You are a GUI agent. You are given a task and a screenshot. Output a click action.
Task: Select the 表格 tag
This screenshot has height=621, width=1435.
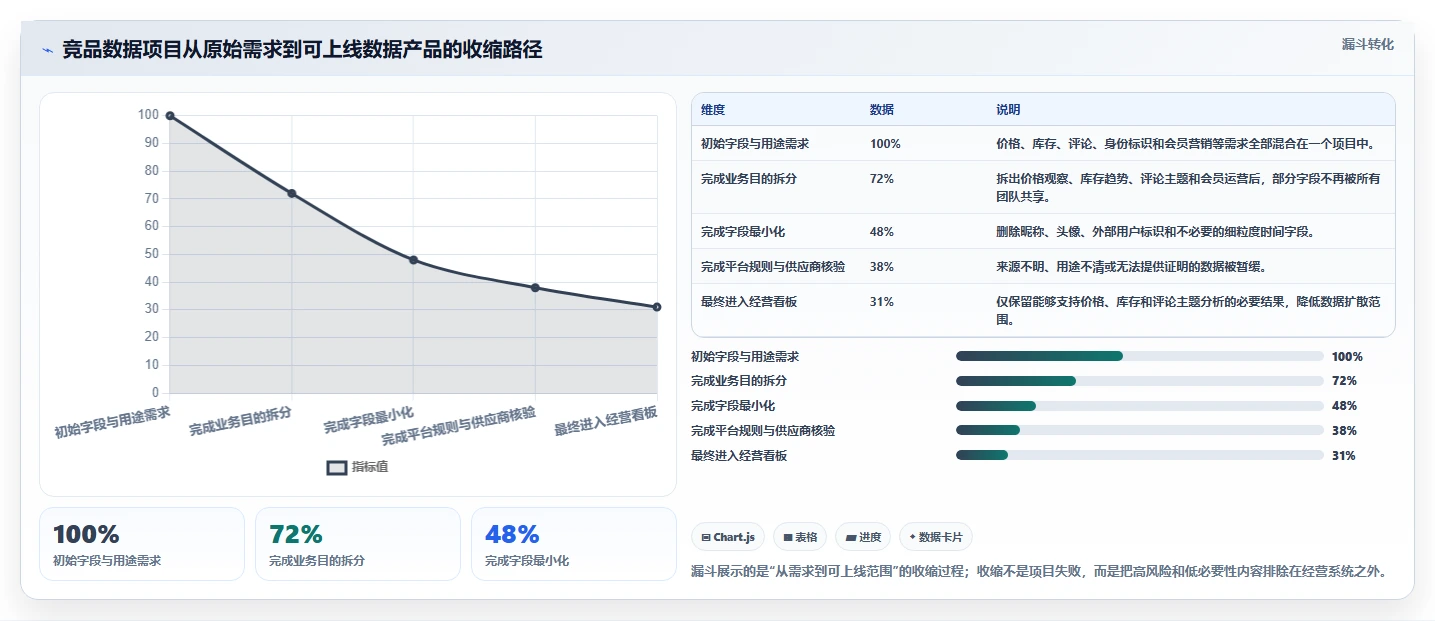[799, 537]
